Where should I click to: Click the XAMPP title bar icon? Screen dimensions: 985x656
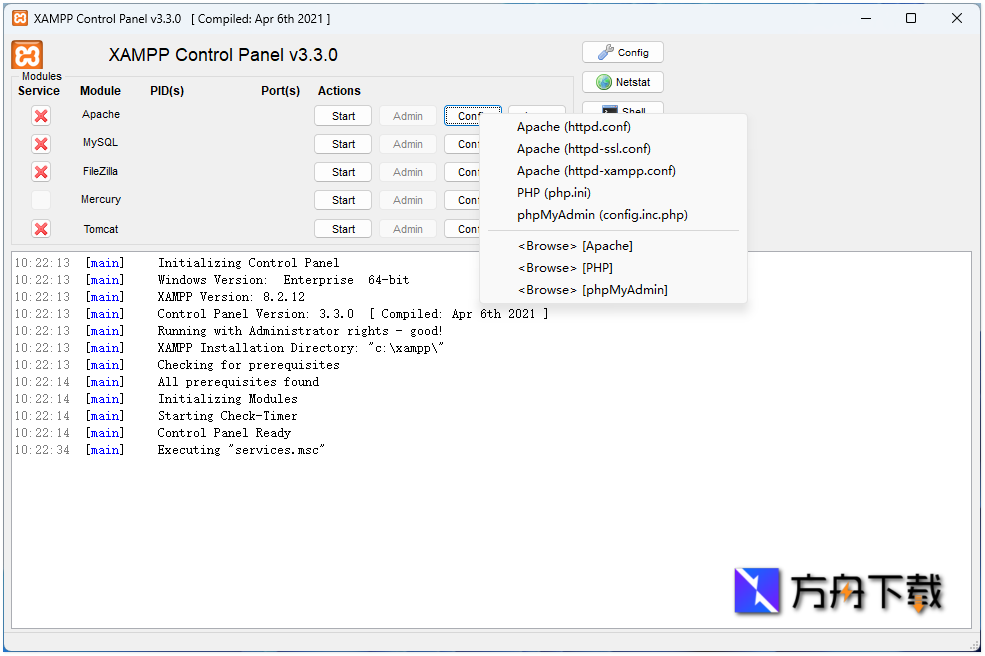20,18
